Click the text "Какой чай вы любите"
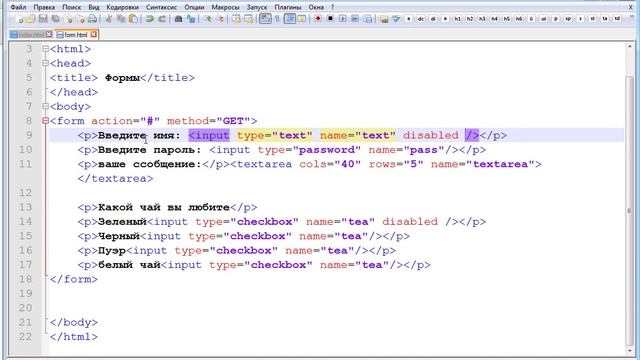 pos(164,207)
